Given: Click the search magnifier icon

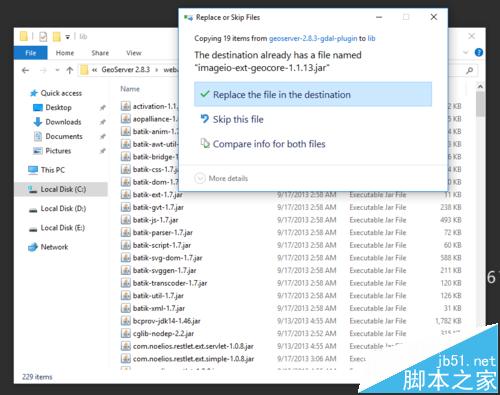Looking at the screenshot, I should click(x=470, y=70).
